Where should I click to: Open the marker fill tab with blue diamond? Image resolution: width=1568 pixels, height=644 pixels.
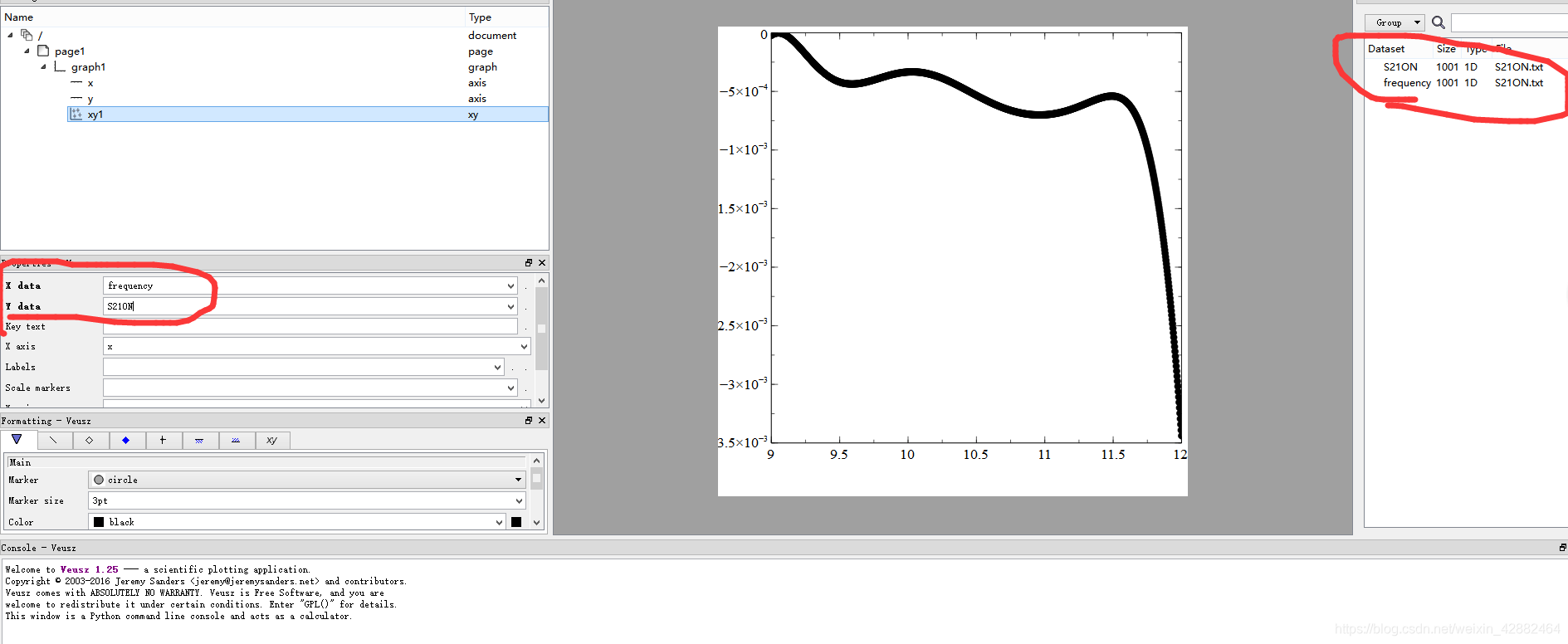[x=126, y=440]
